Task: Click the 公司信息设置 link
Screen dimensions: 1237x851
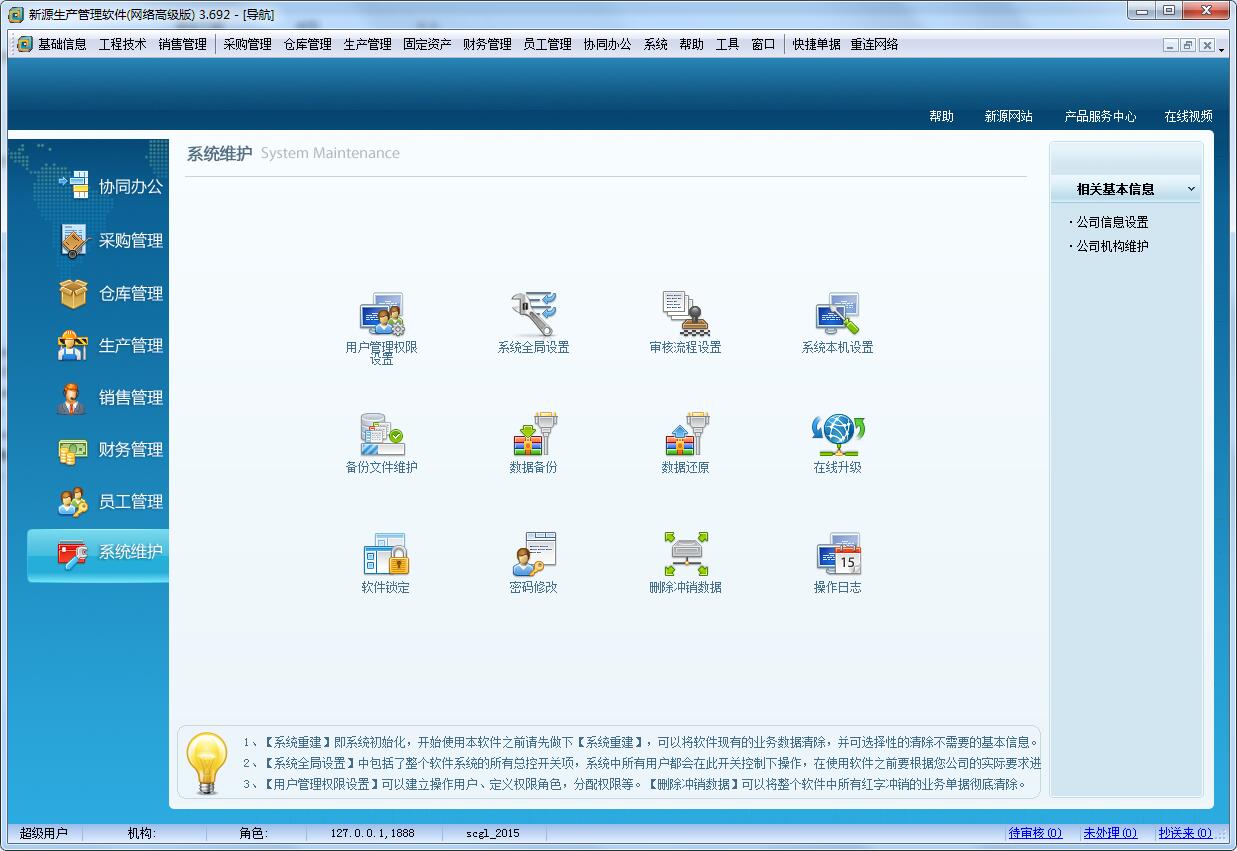Action: pyautogui.click(x=1112, y=222)
